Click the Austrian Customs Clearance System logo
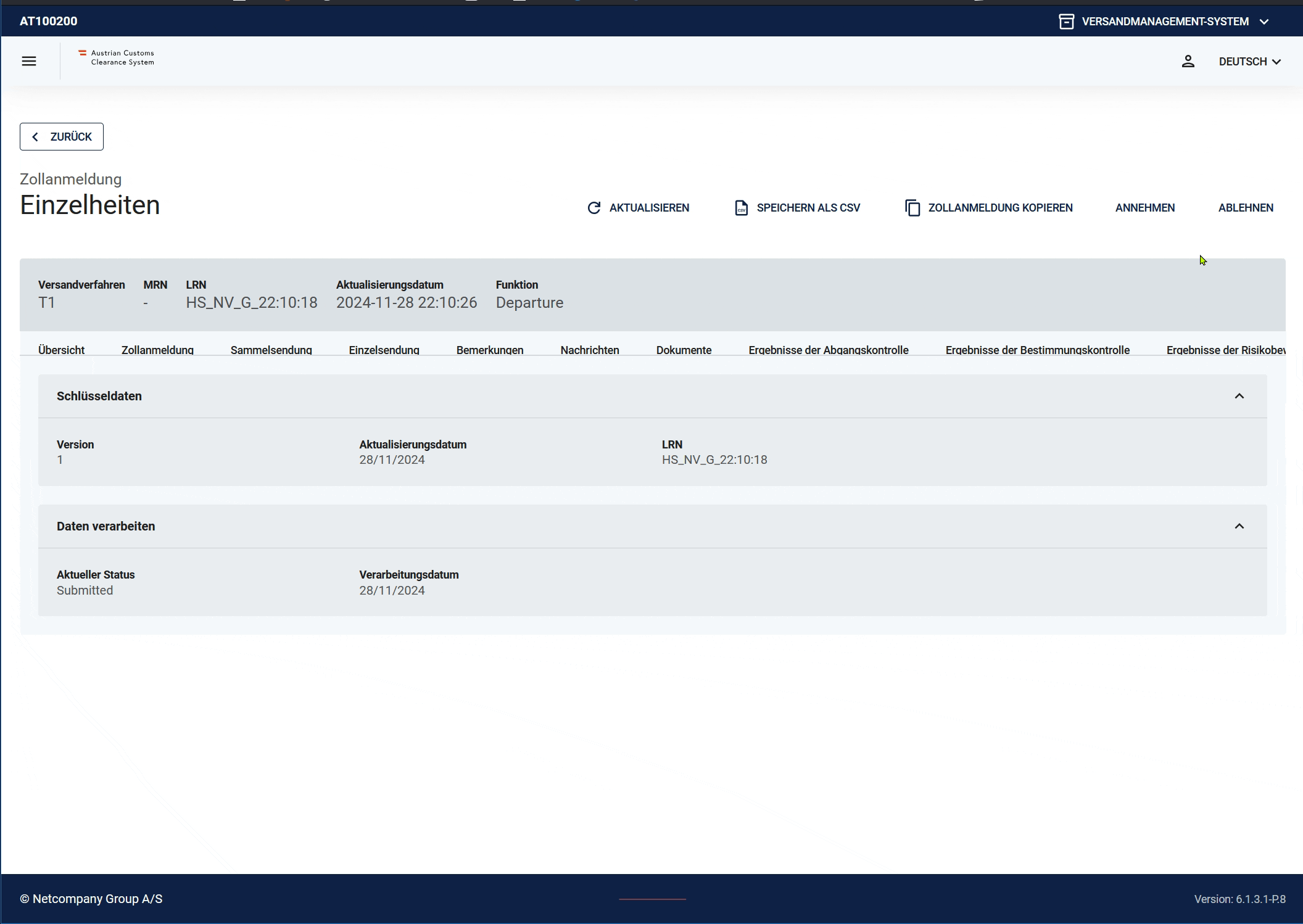 tap(117, 57)
